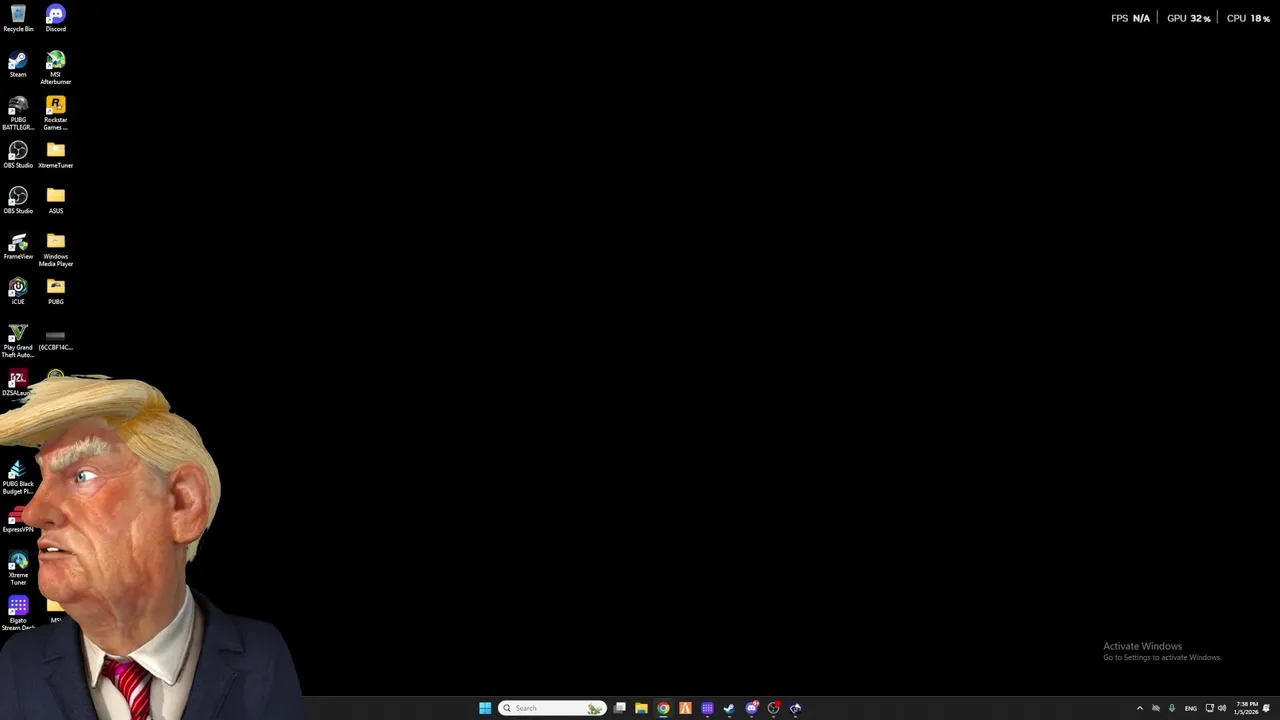
Task: Select the ASUS folder on the desktop
Action: tap(56, 200)
